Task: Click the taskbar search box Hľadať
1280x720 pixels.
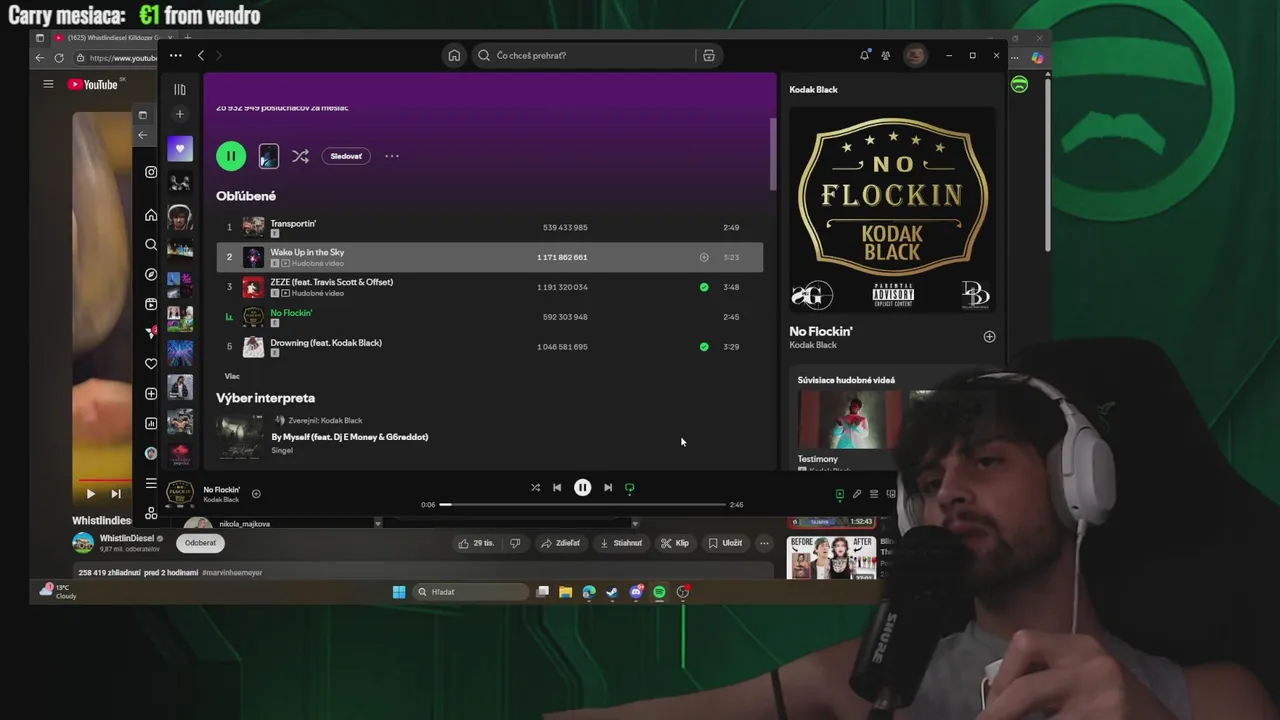Action: 470,592
